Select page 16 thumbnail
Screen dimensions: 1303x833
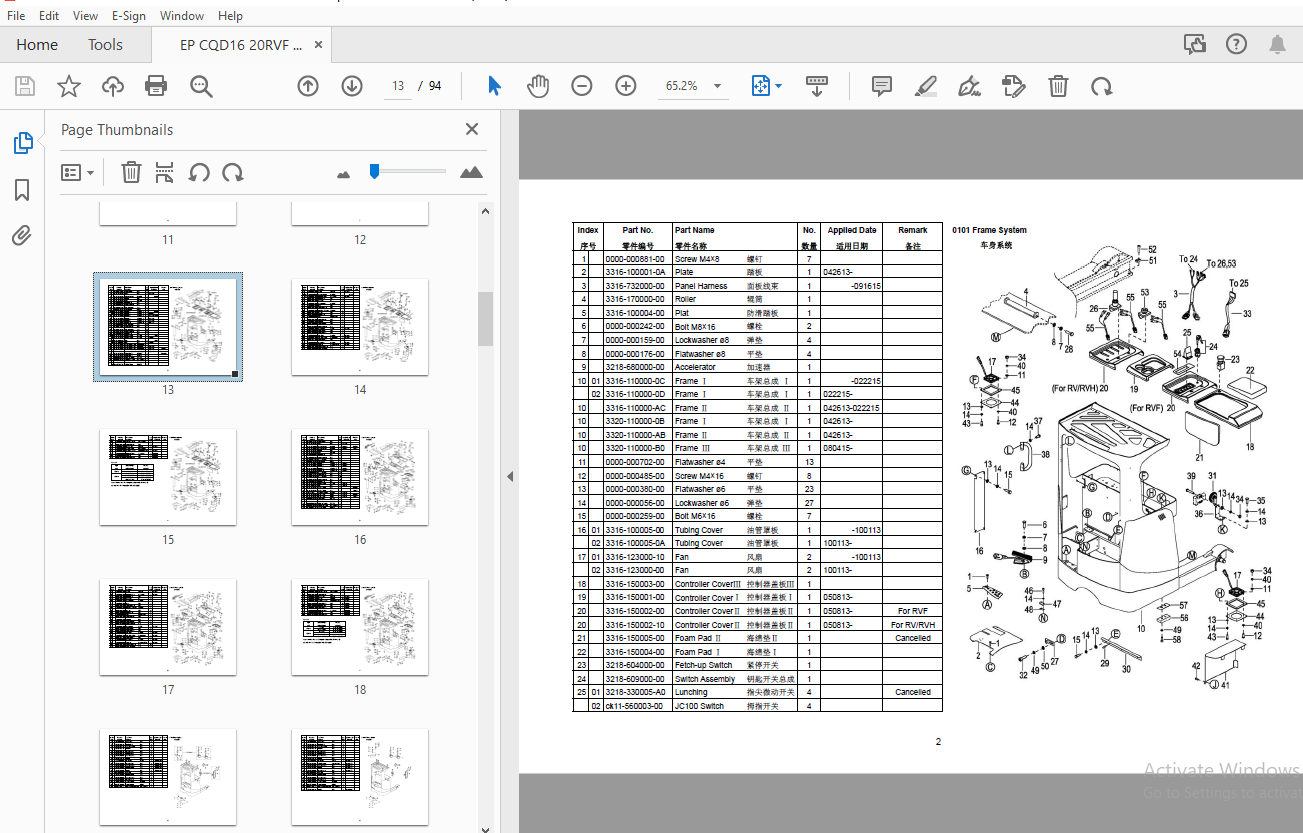[360, 478]
